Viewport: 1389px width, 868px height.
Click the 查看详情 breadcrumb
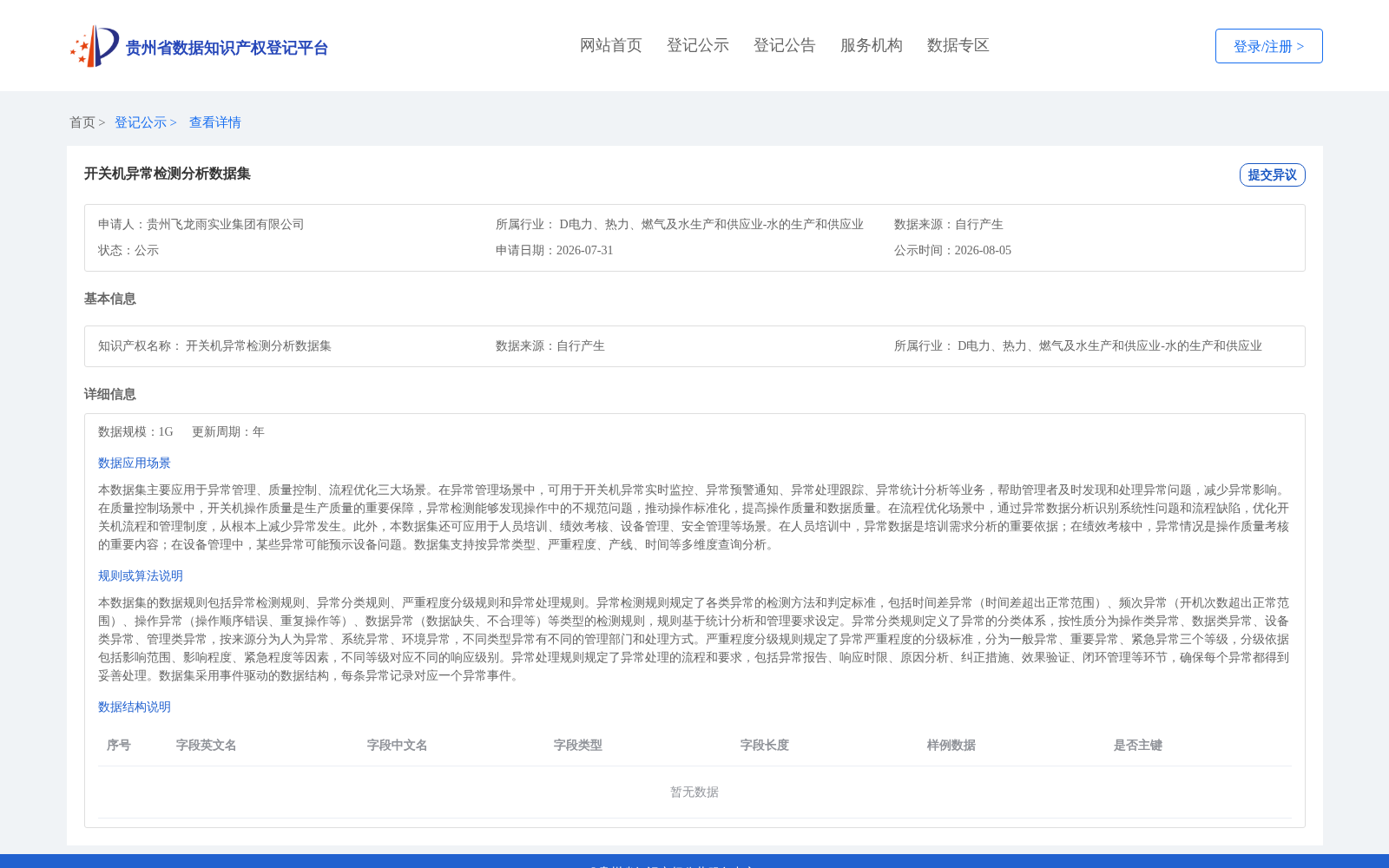point(215,122)
